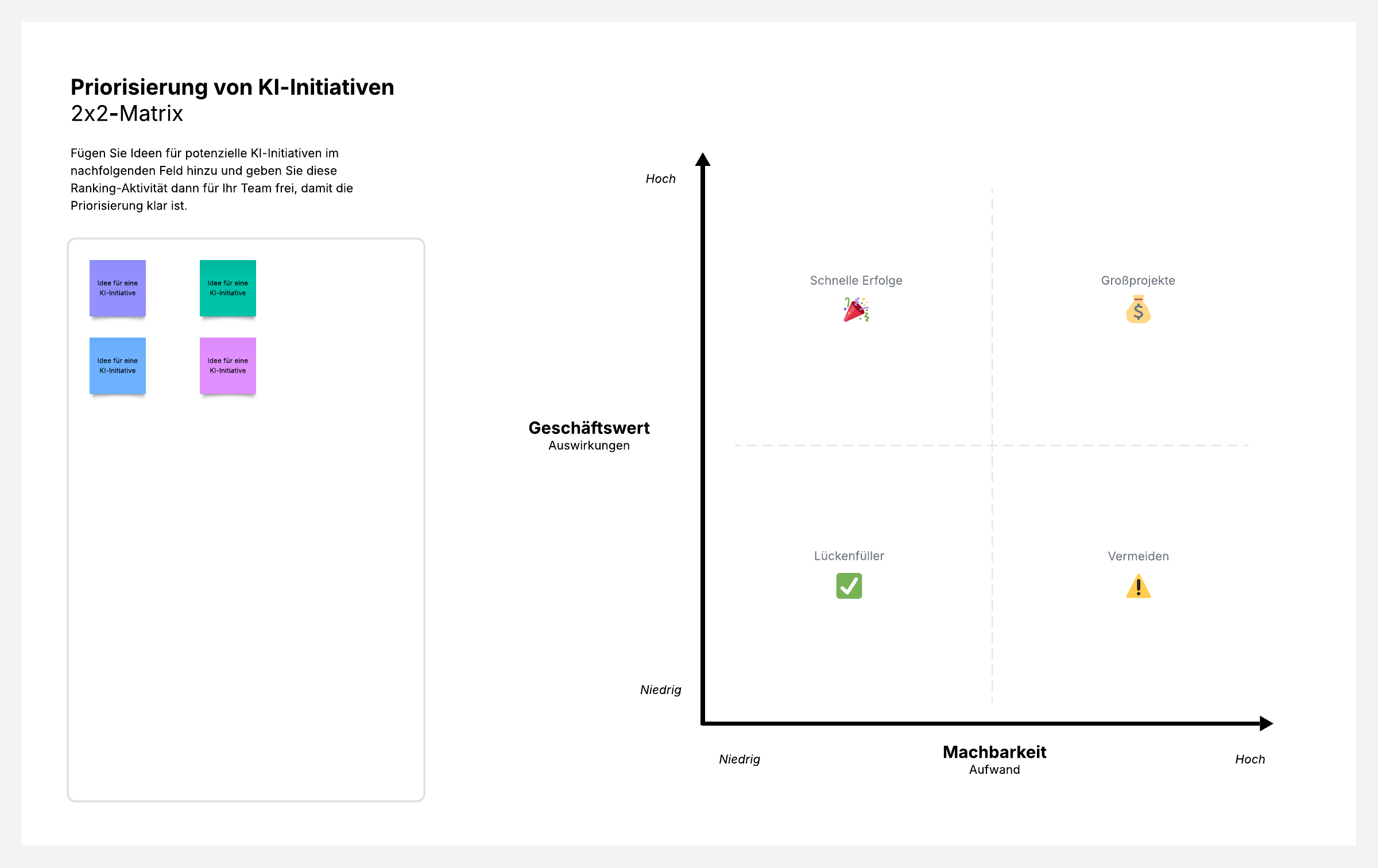Click the yellow warning icon under Vermeiden
This screenshot has height=868, width=1378.
pyautogui.click(x=1138, y=587)
